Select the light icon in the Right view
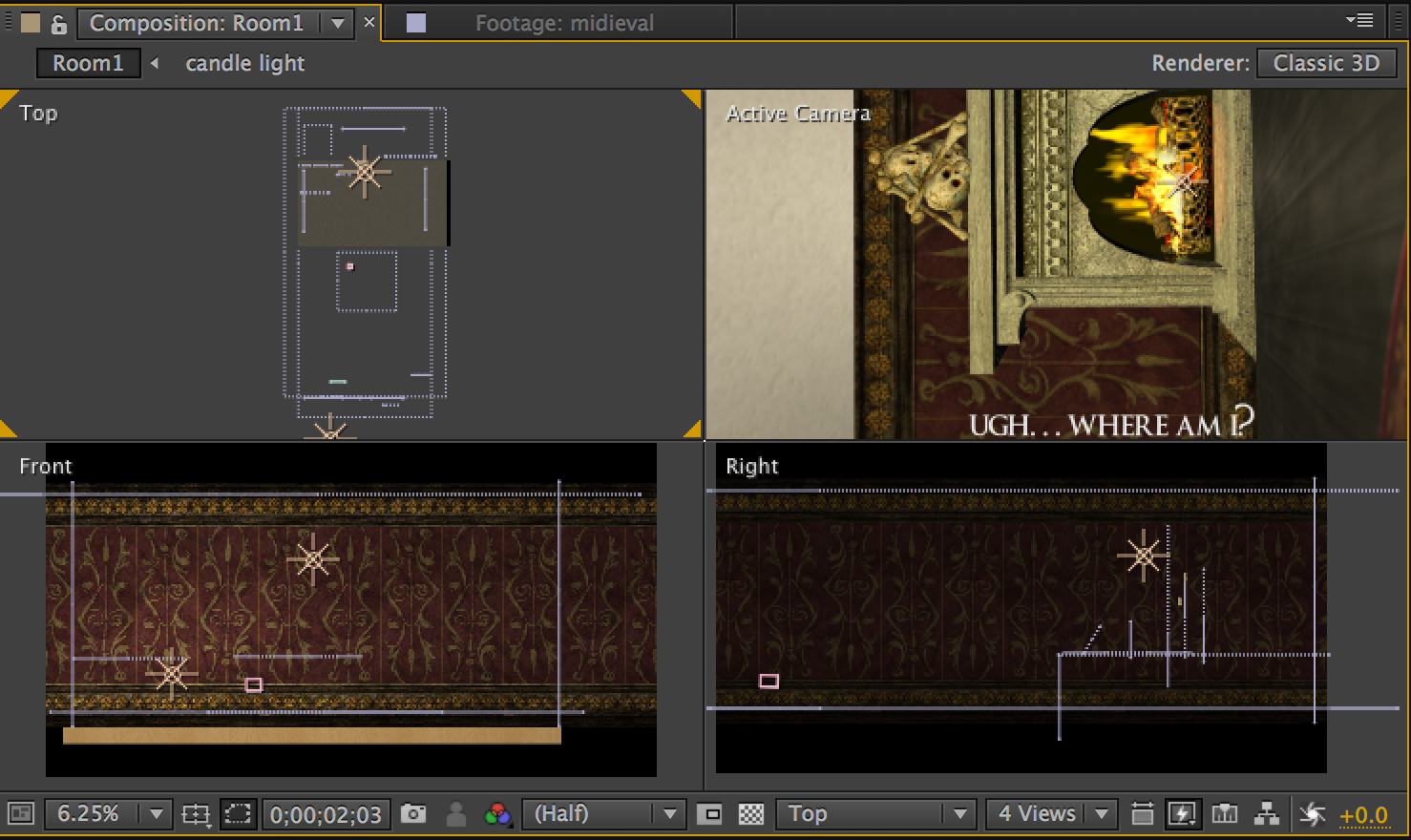 coord(1144,555)
